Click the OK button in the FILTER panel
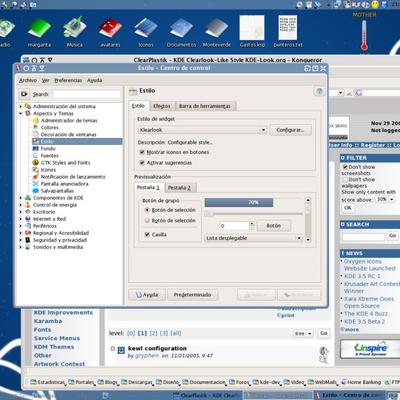 pyautogui.click(x=348, y=208)
